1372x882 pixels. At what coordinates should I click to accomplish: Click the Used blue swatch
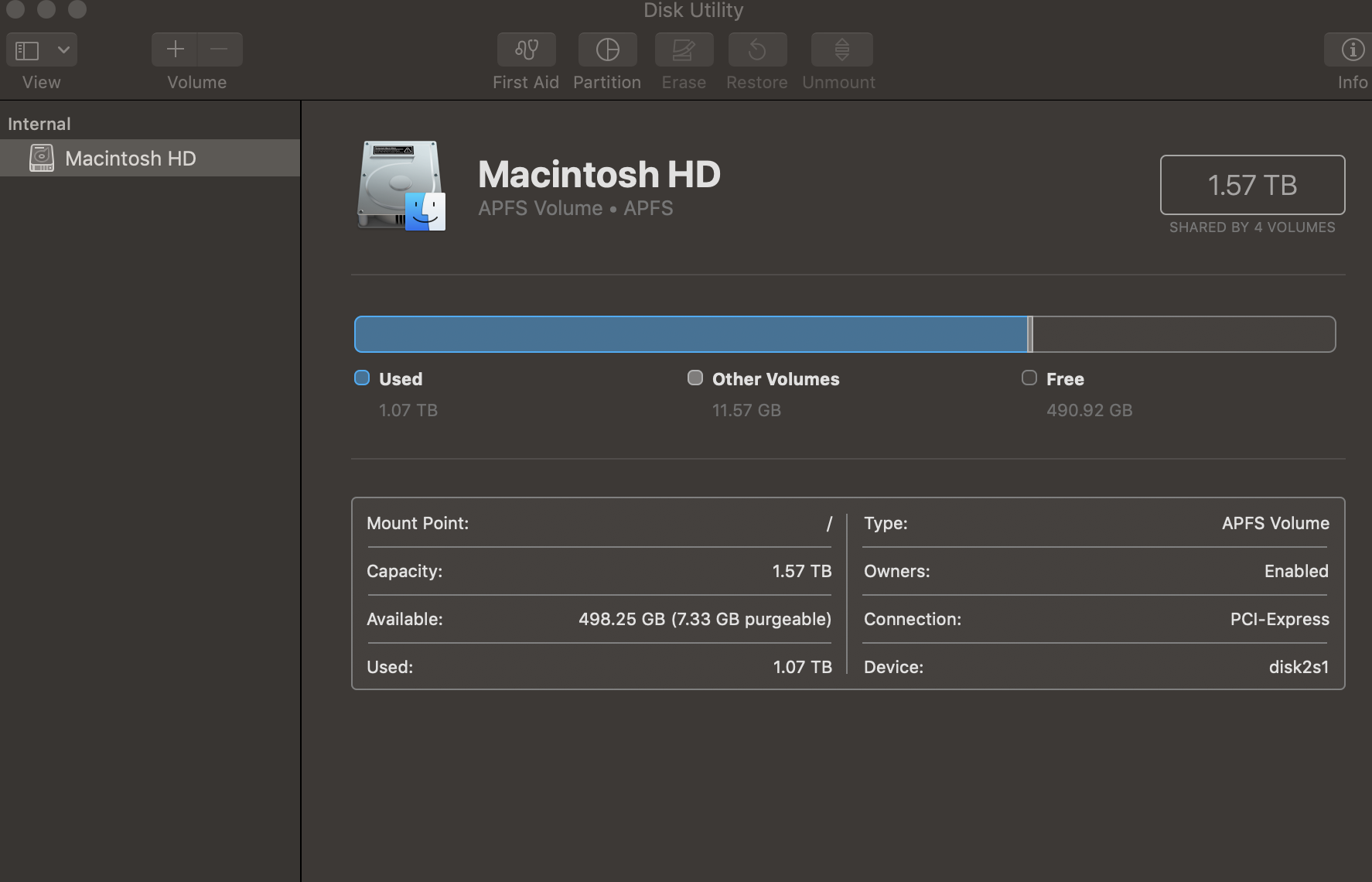pyautogui.click(x=362, y=378)
